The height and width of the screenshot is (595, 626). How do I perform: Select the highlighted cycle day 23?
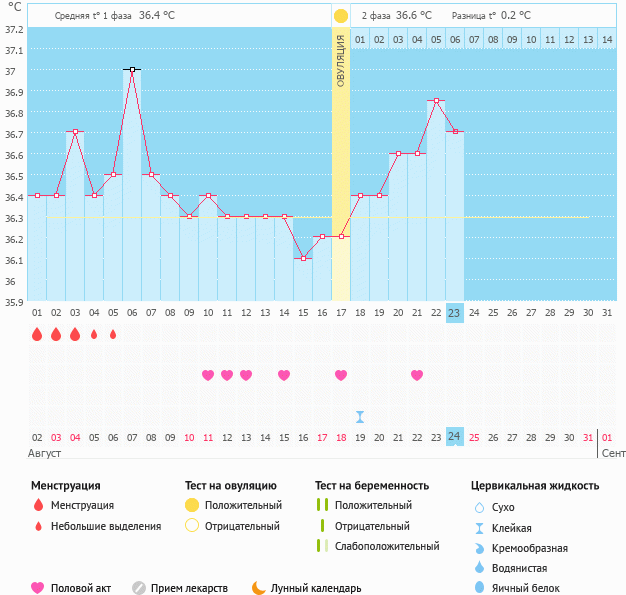[454, 312]
